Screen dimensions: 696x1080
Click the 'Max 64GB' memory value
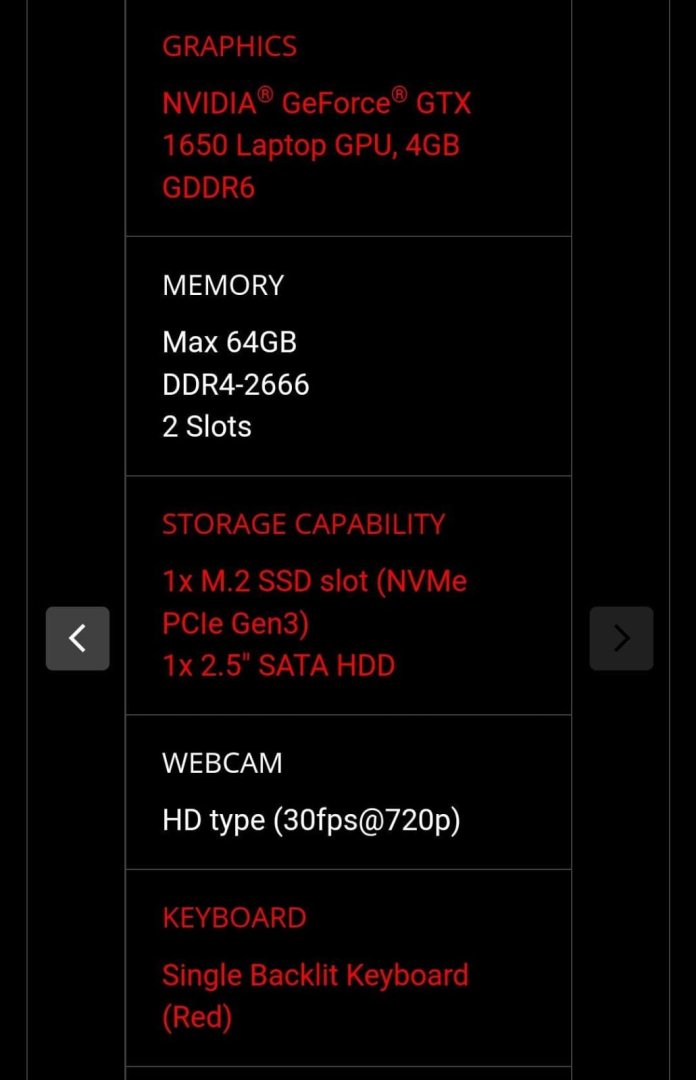tap(229, 342)
